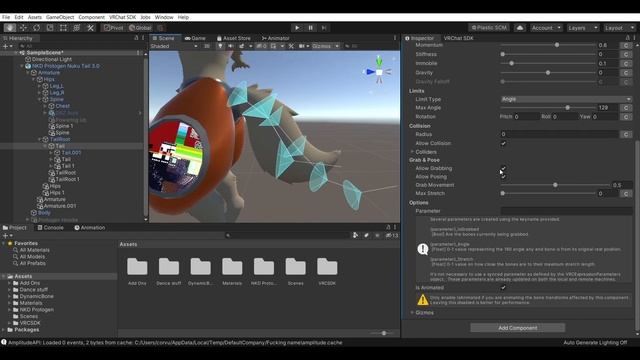The height and width of the screenshot is (360, 640).
Task: Select the combined Transform tool
Action: click(x=77, y=28)
